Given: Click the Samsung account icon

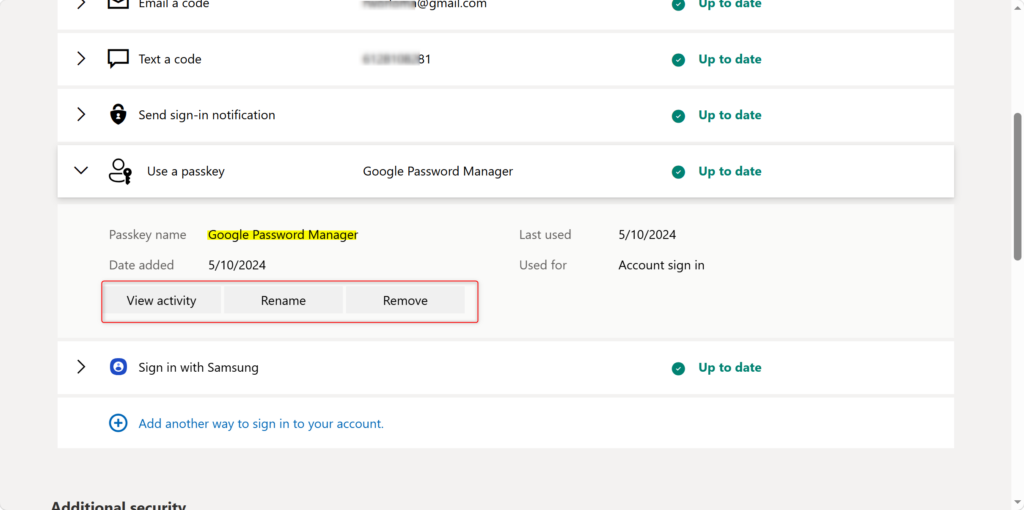Looking at the screenshot, I should click(118, 367).
